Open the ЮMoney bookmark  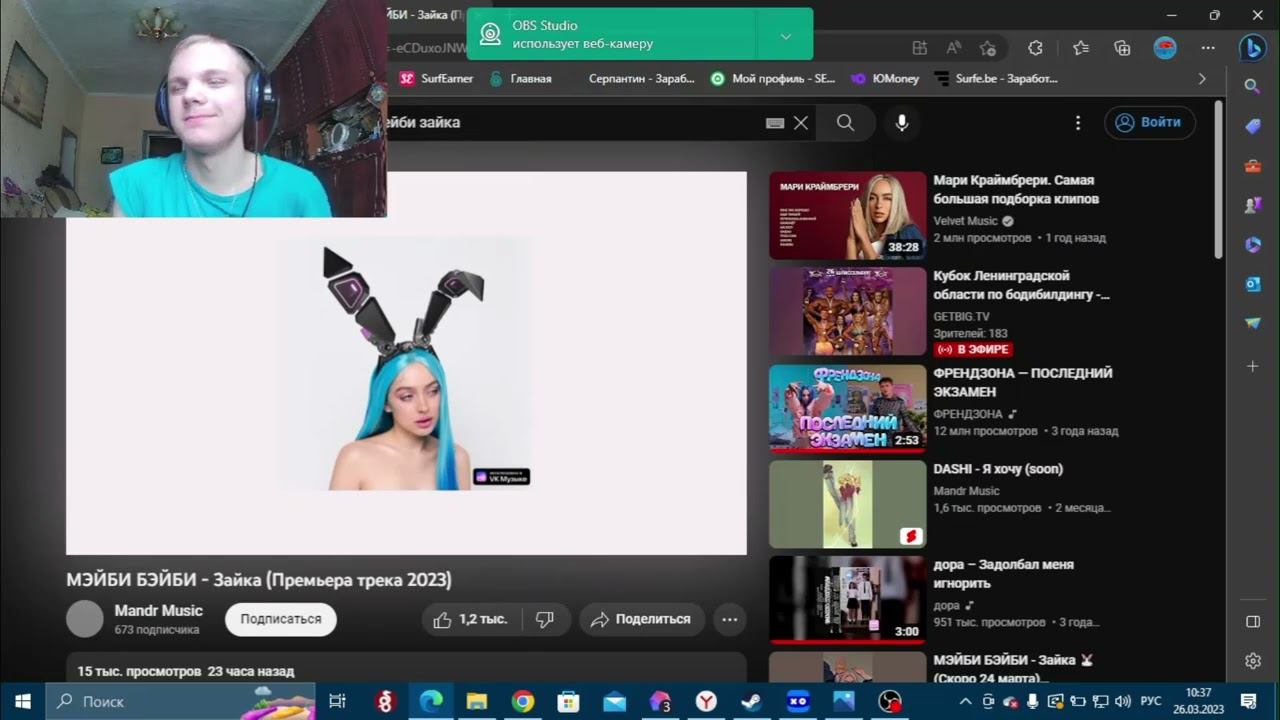point(887,79)
